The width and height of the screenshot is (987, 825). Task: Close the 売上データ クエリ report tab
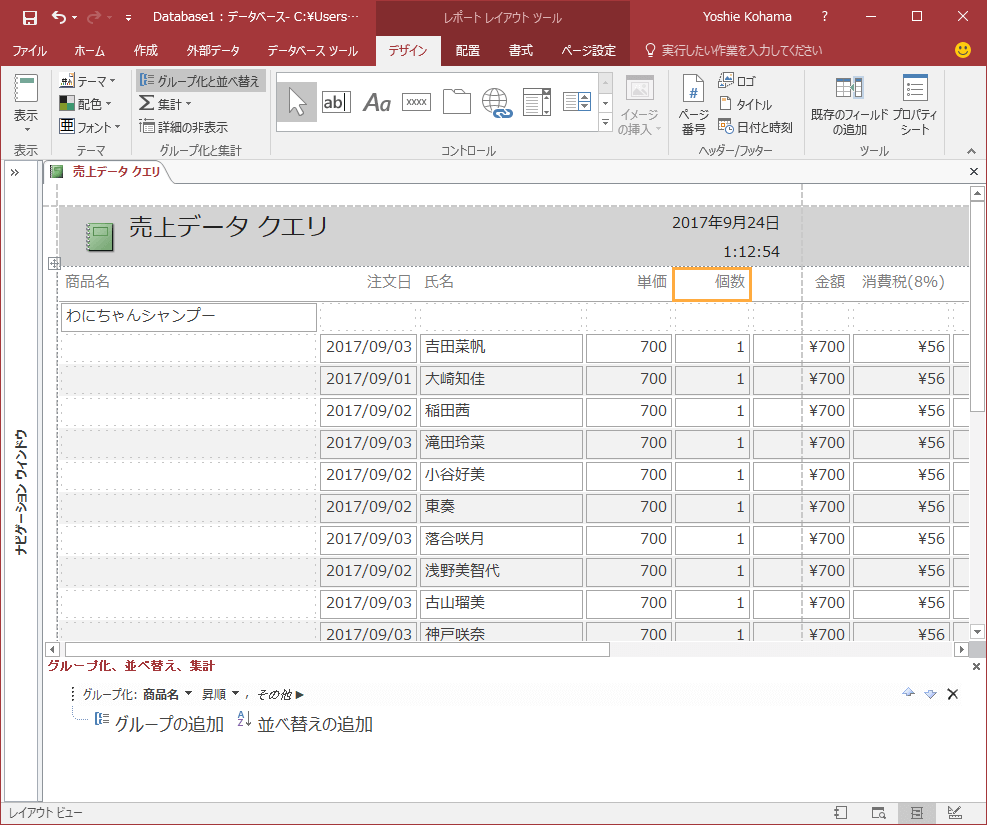click(974, 172)
